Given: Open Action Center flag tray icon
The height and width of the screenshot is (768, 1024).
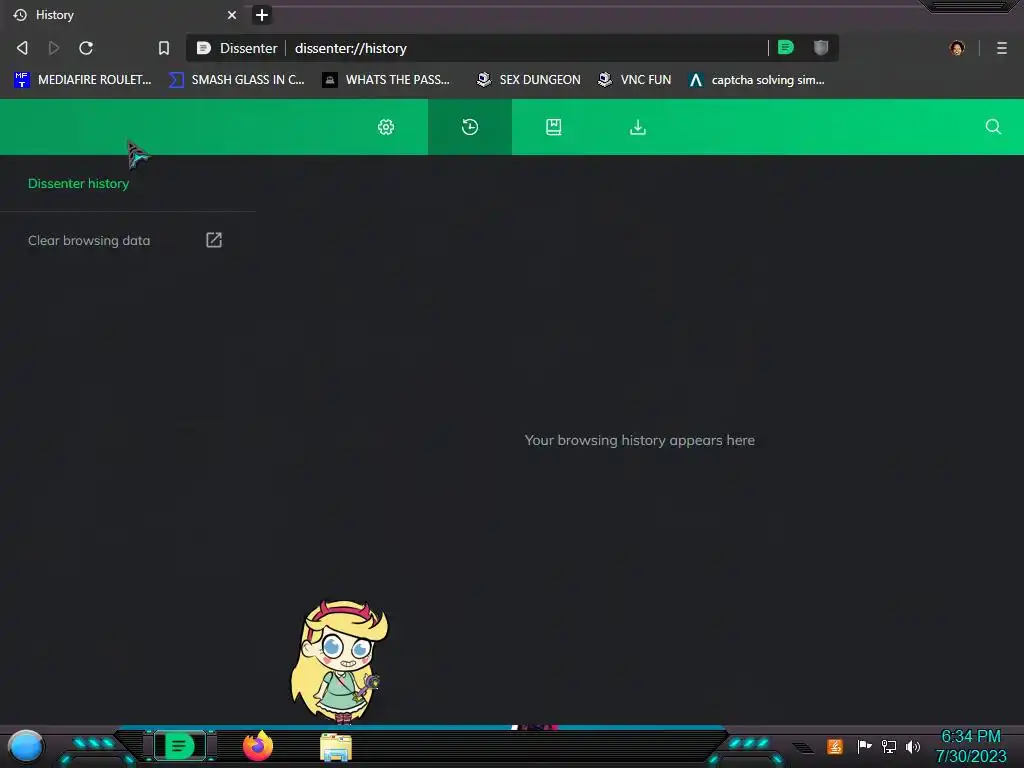Looking at the screenshot, I should 864,746.
